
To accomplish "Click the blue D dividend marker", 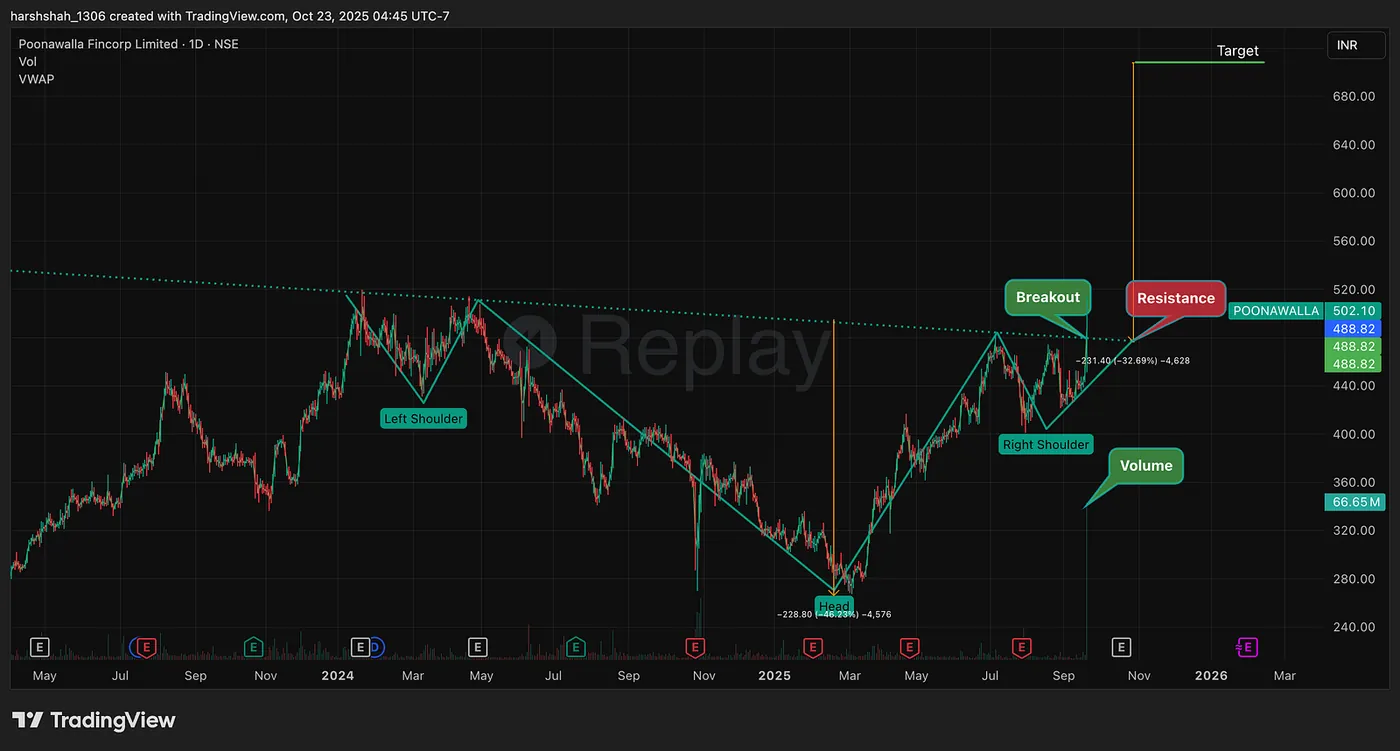I will 375,647.
